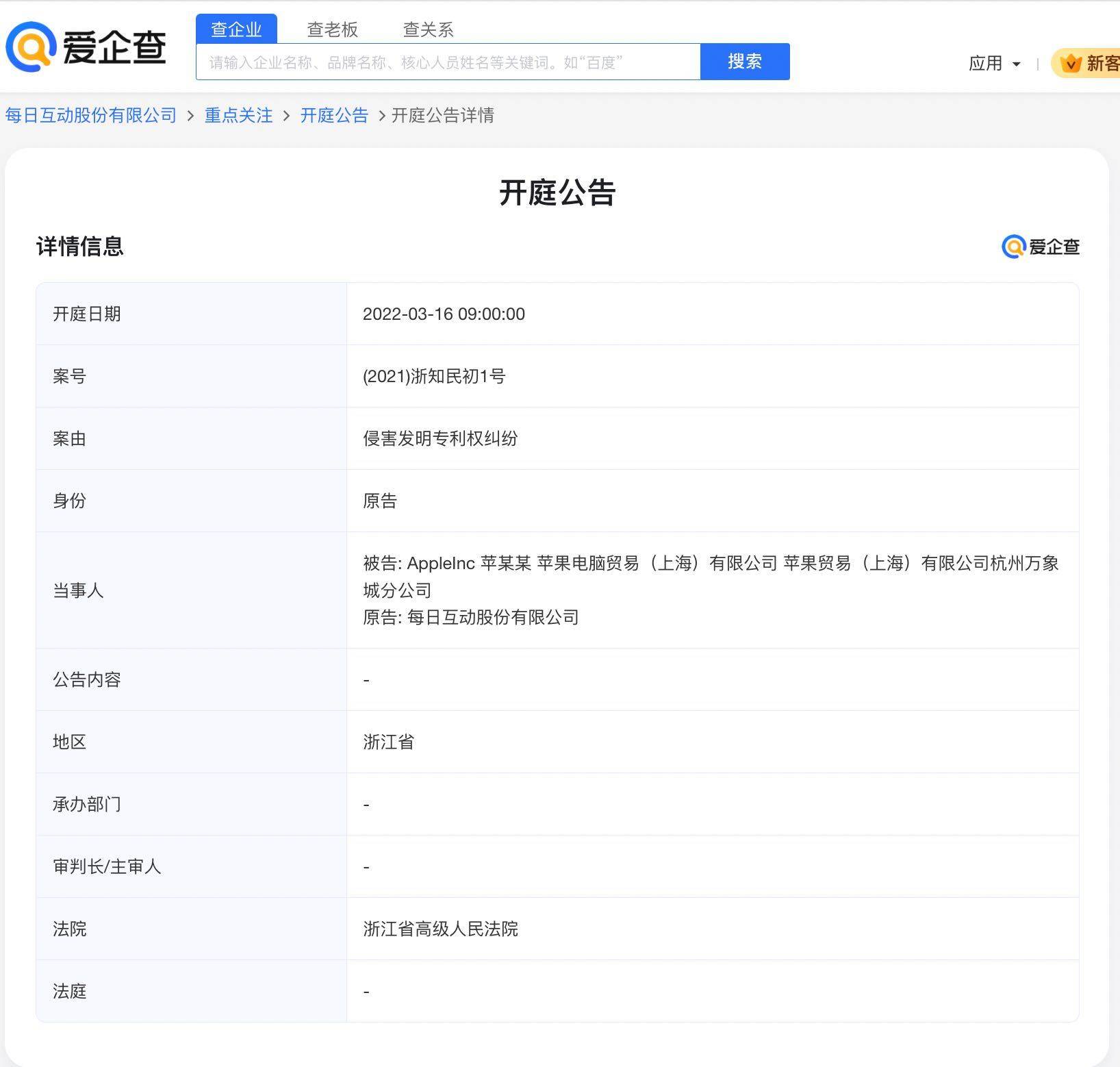Image resolution: width=1120 pixels, height=1067 pixels.
Task: Focus the company name search input field
Action: (x=448, y=62)
